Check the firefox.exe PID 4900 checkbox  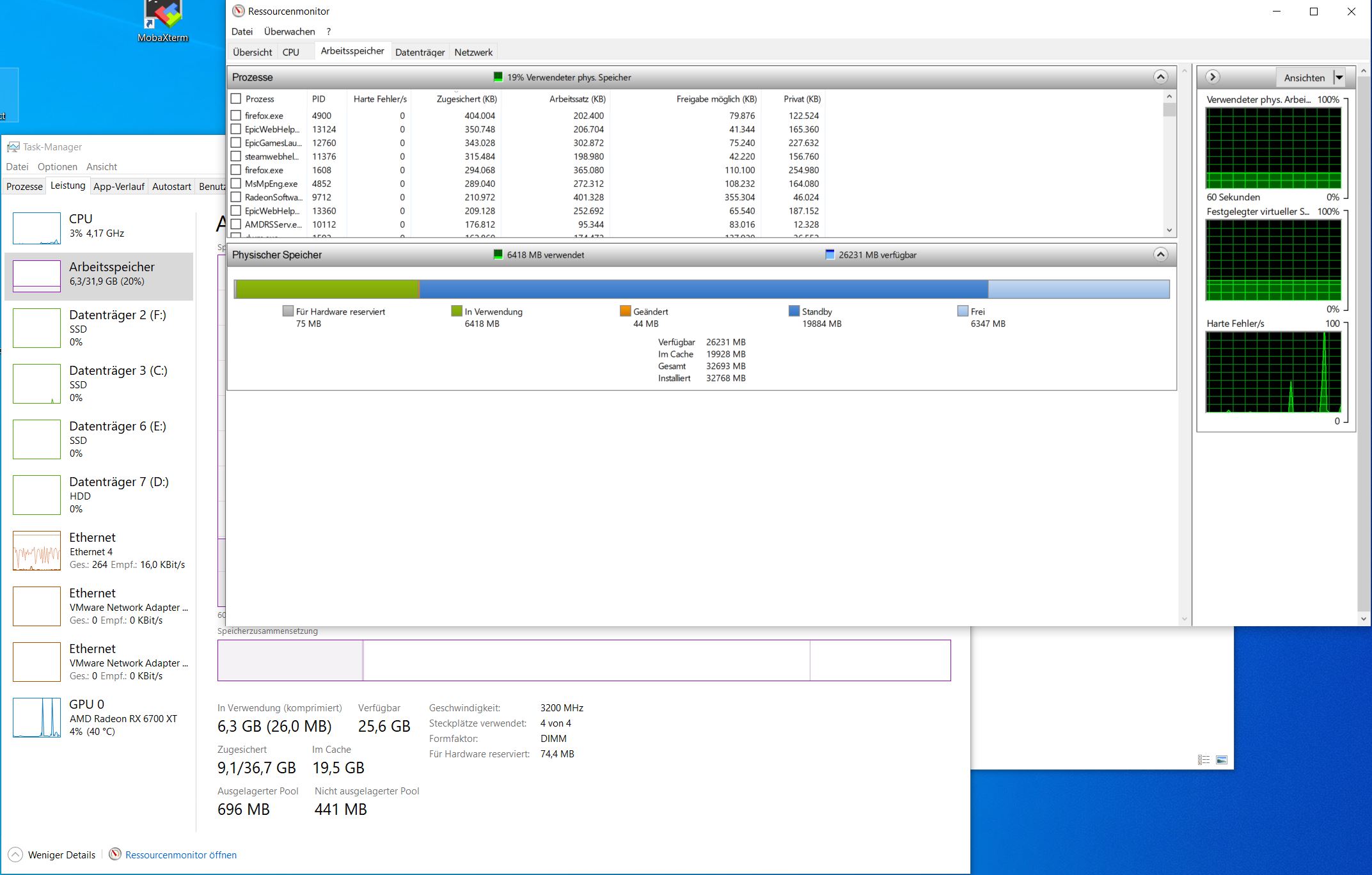coord(236,116)
